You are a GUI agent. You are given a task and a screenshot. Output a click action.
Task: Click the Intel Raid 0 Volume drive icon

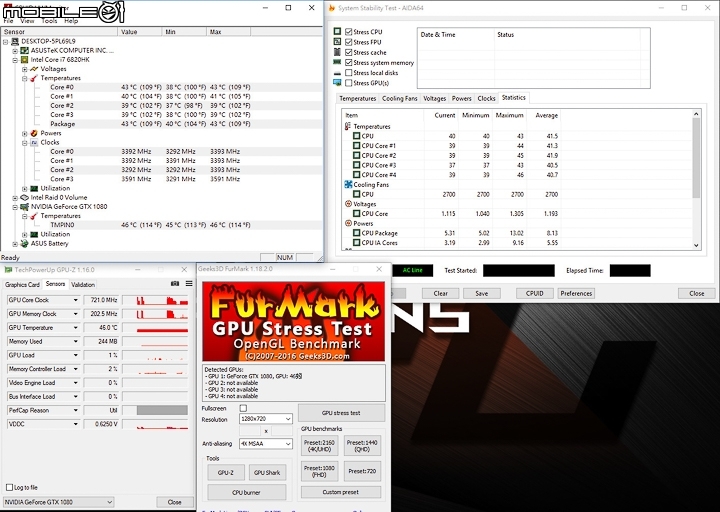point(24,197)
